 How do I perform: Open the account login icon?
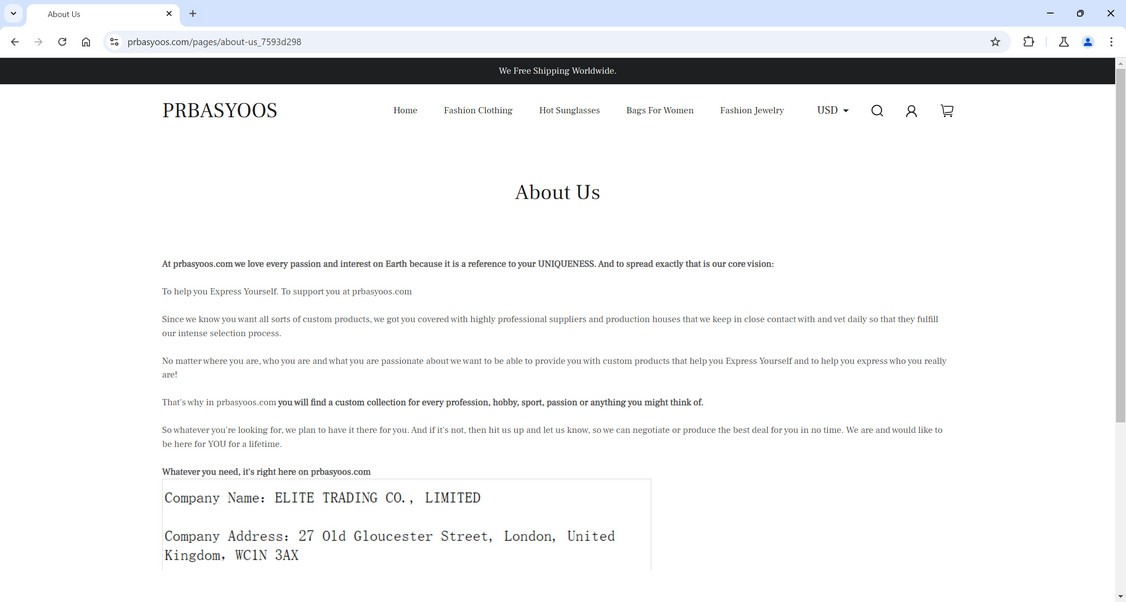(x=911, y=111)
